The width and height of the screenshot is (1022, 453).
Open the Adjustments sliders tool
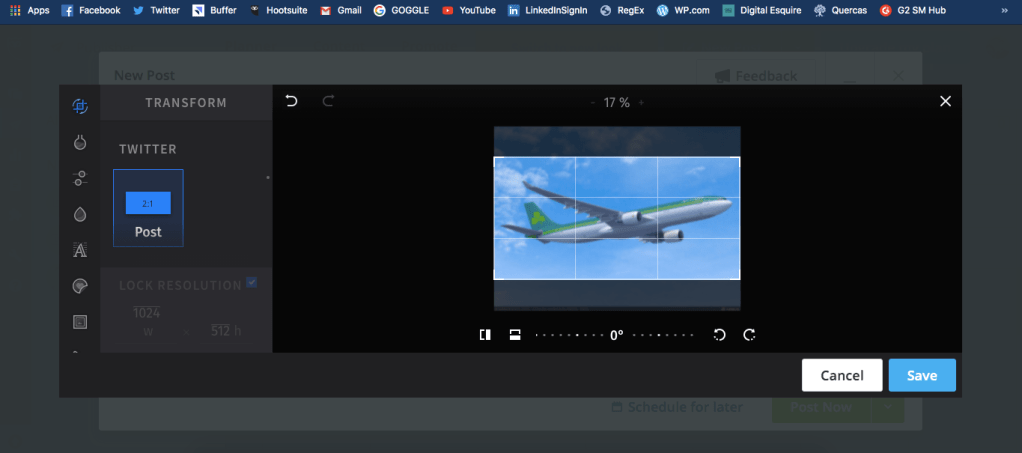coord(80,178)
